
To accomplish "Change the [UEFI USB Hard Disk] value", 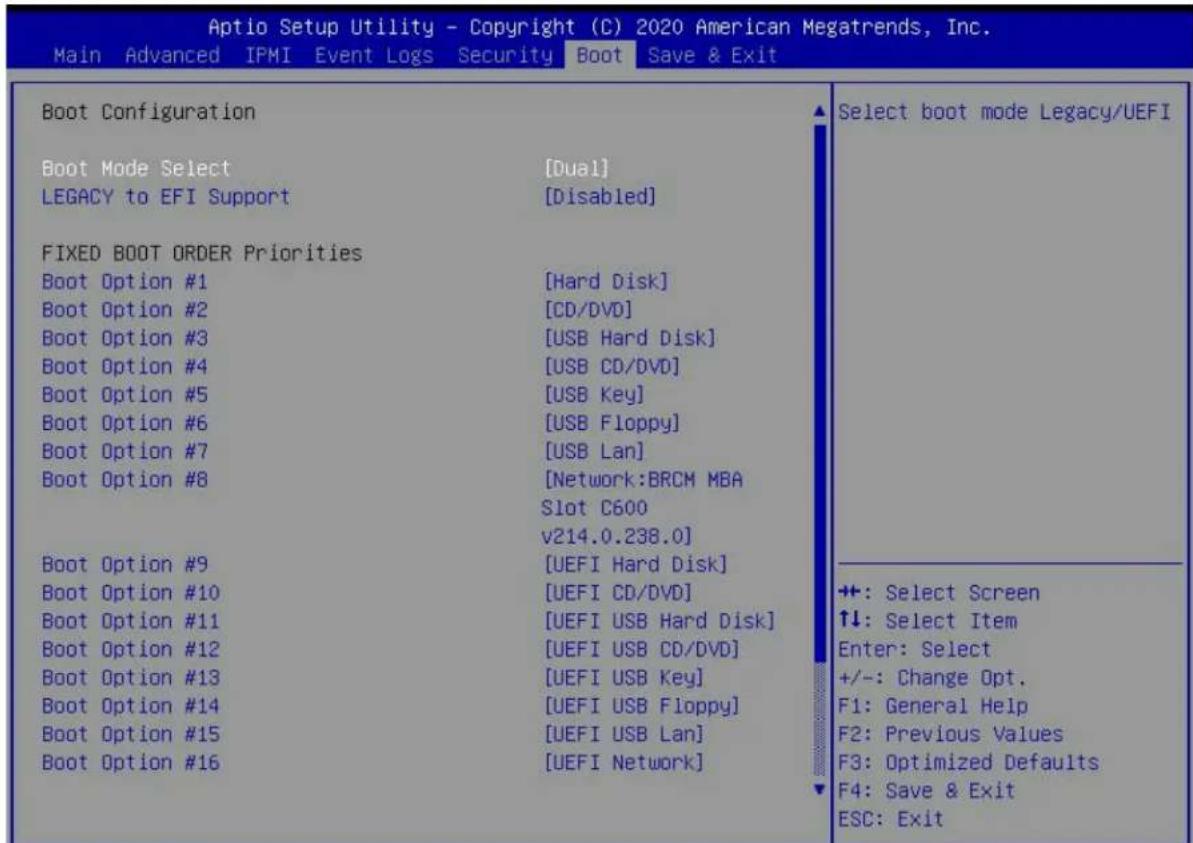I will tap(659, 622).
